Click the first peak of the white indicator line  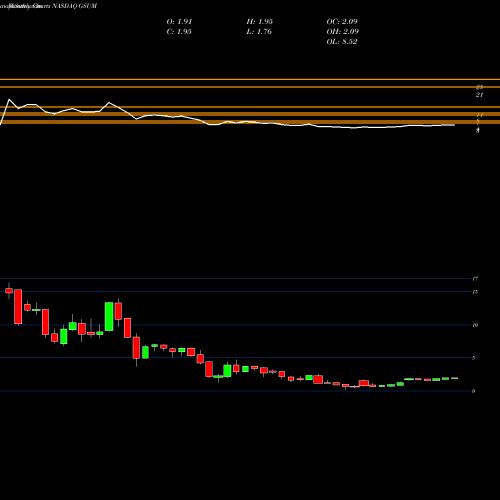(x=9, y=99)
